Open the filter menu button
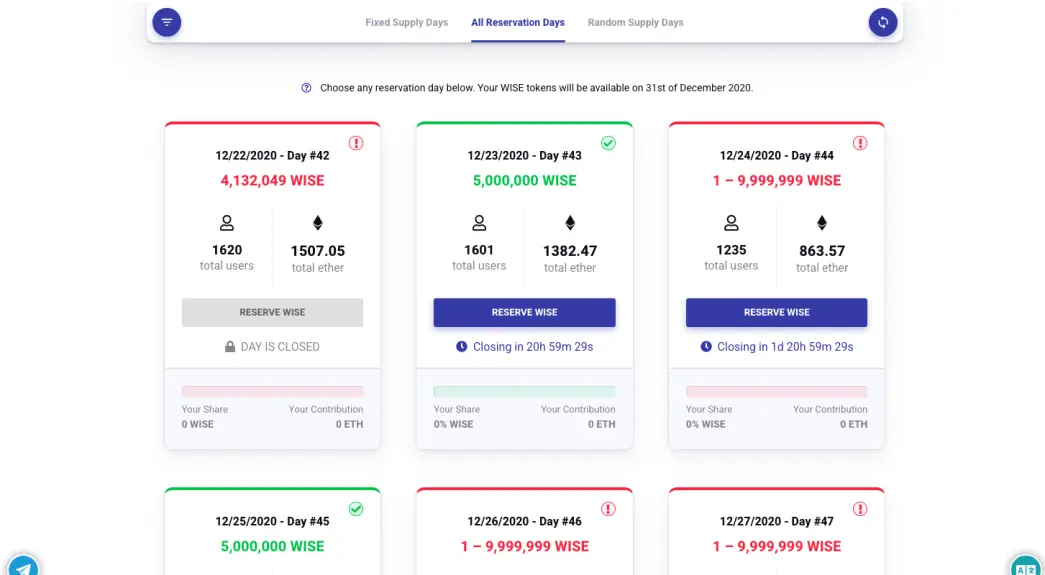This screenshot has height=575, width=1045. coord(167,22)
